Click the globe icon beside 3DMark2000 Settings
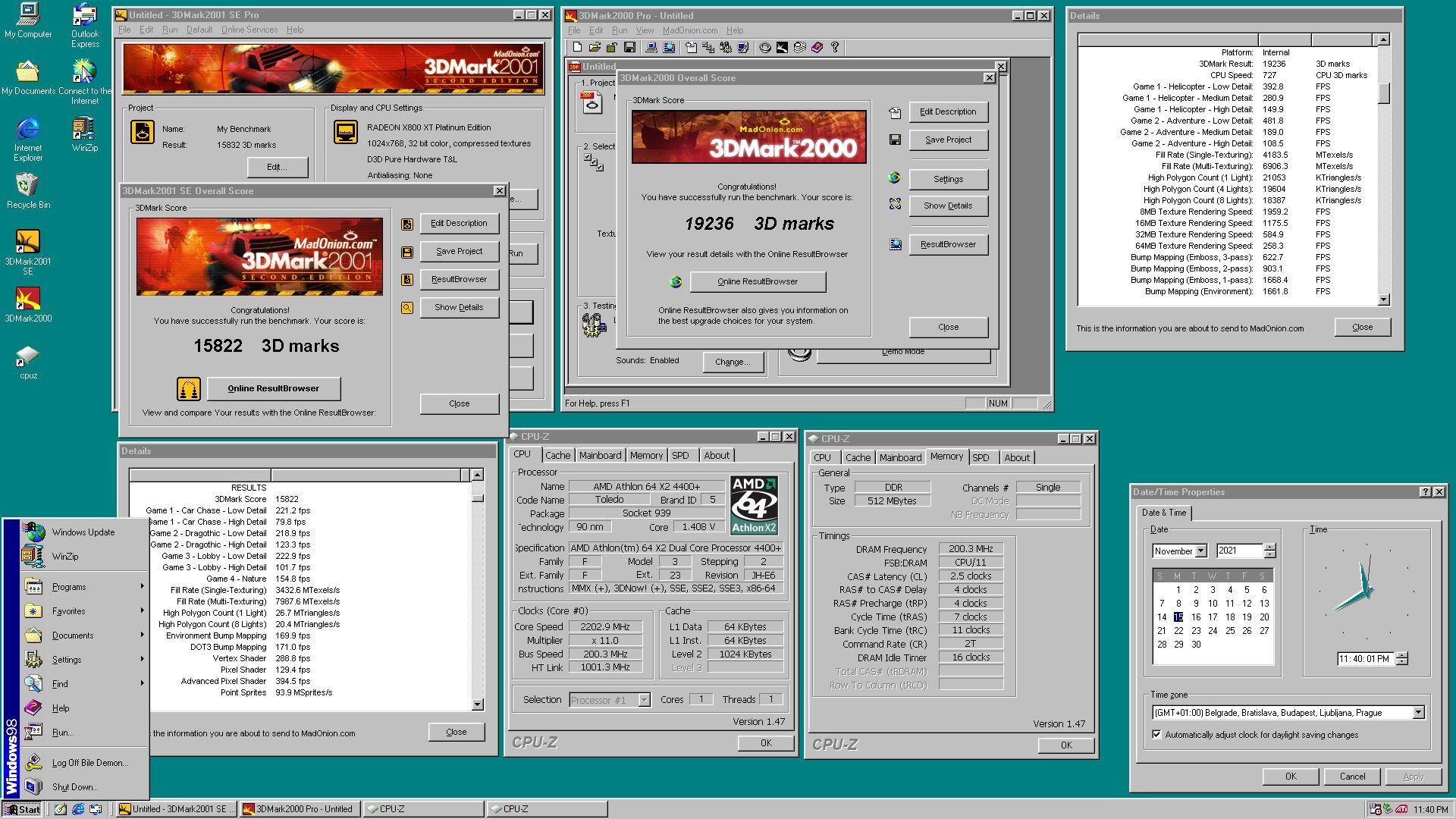1456x819 pixels. click(895, 177)
